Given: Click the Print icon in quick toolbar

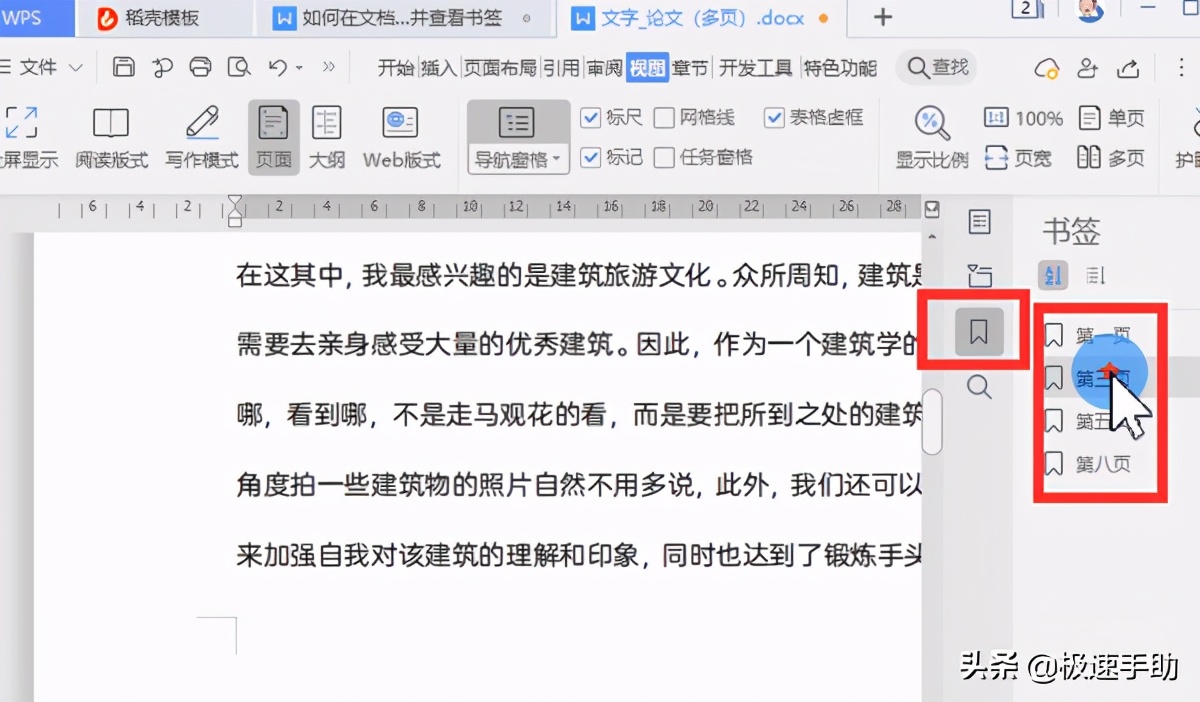Looking at the screenshot, I should point(201,67).
